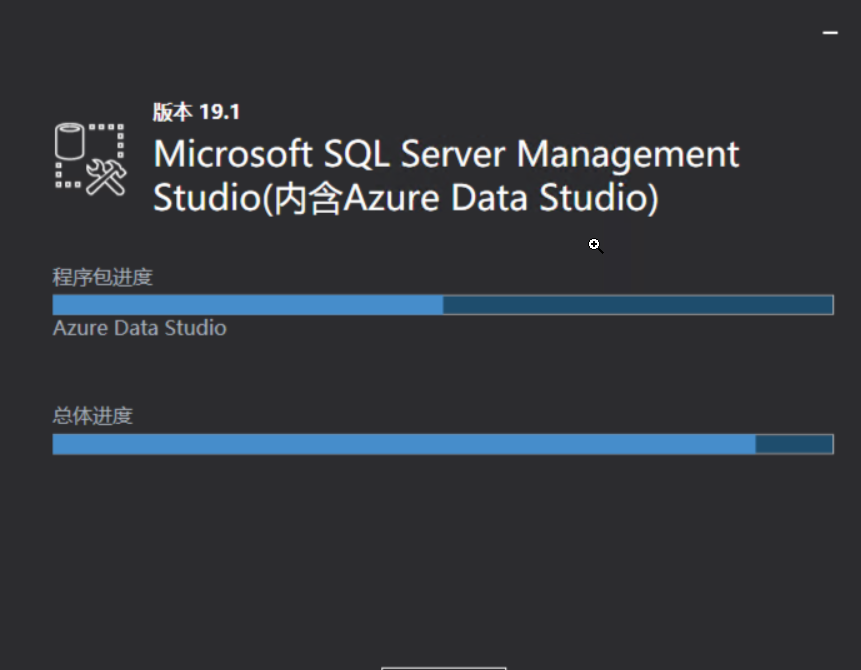Screen dimensions: 861x670
Task: Click the database cylinder in the logo
Action: coord(70,141)
